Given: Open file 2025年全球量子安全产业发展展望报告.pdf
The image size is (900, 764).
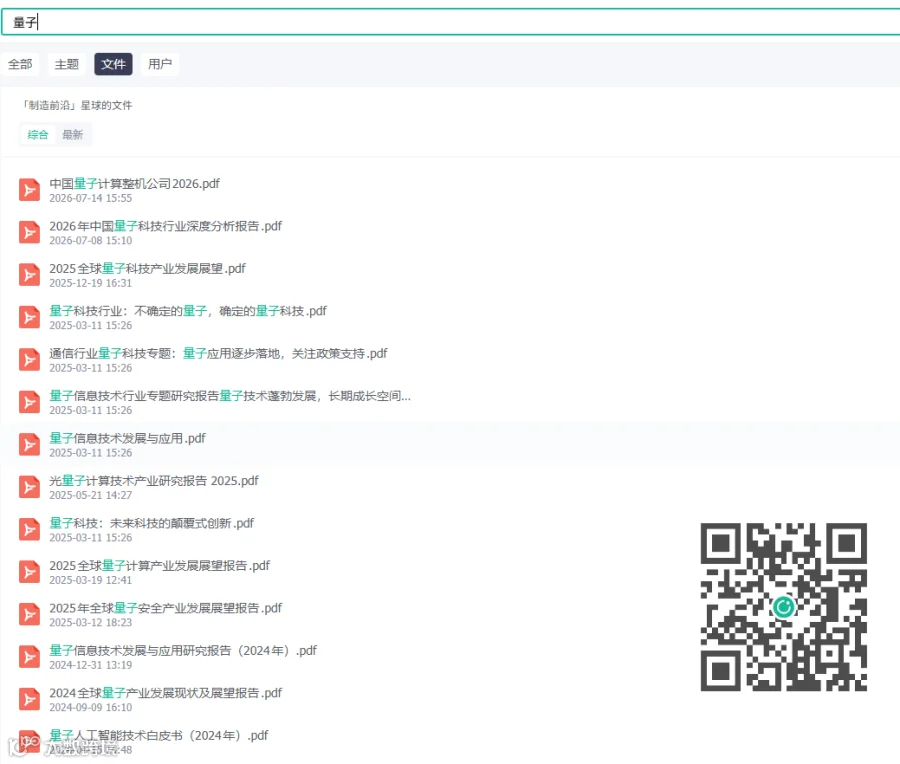Looking at the screenshot, I should pos(165,608).
